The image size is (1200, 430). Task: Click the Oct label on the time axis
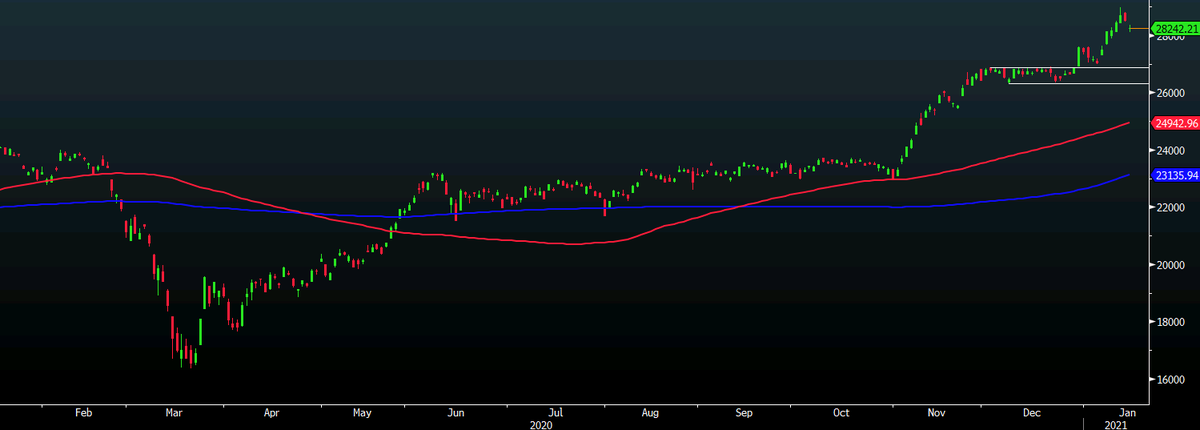[841, 411]
